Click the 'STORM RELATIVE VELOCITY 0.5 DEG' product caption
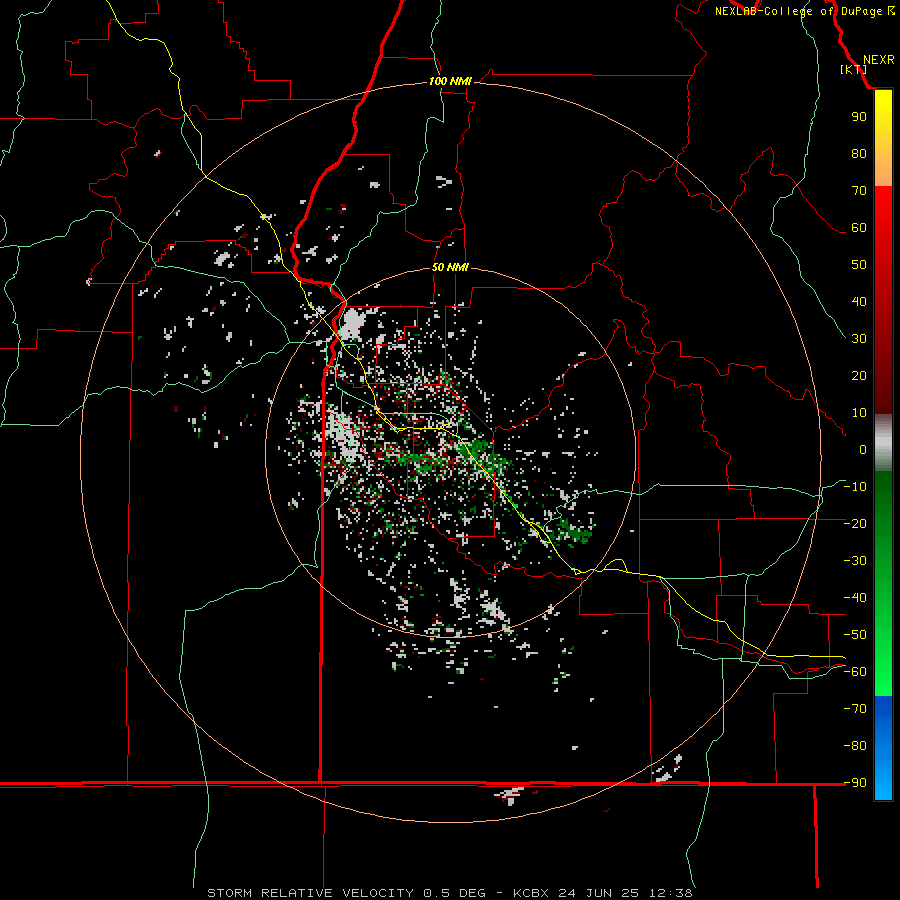Screen dimensions: 900x900 click(x=346, y=893)
